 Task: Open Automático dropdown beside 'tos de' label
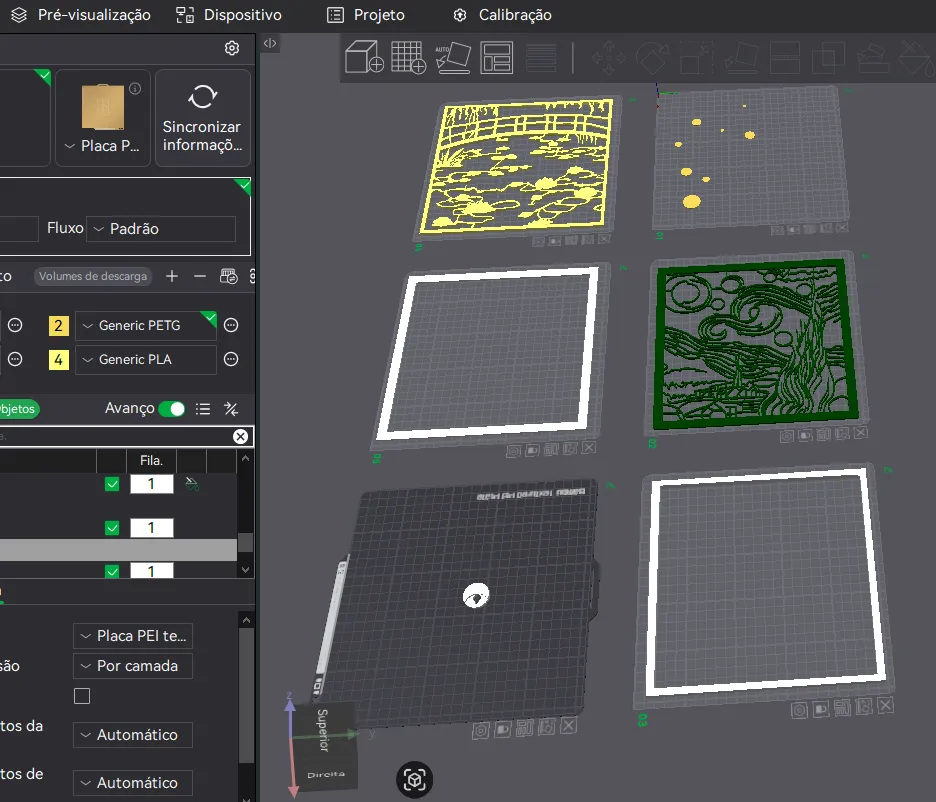pos(133,782)
